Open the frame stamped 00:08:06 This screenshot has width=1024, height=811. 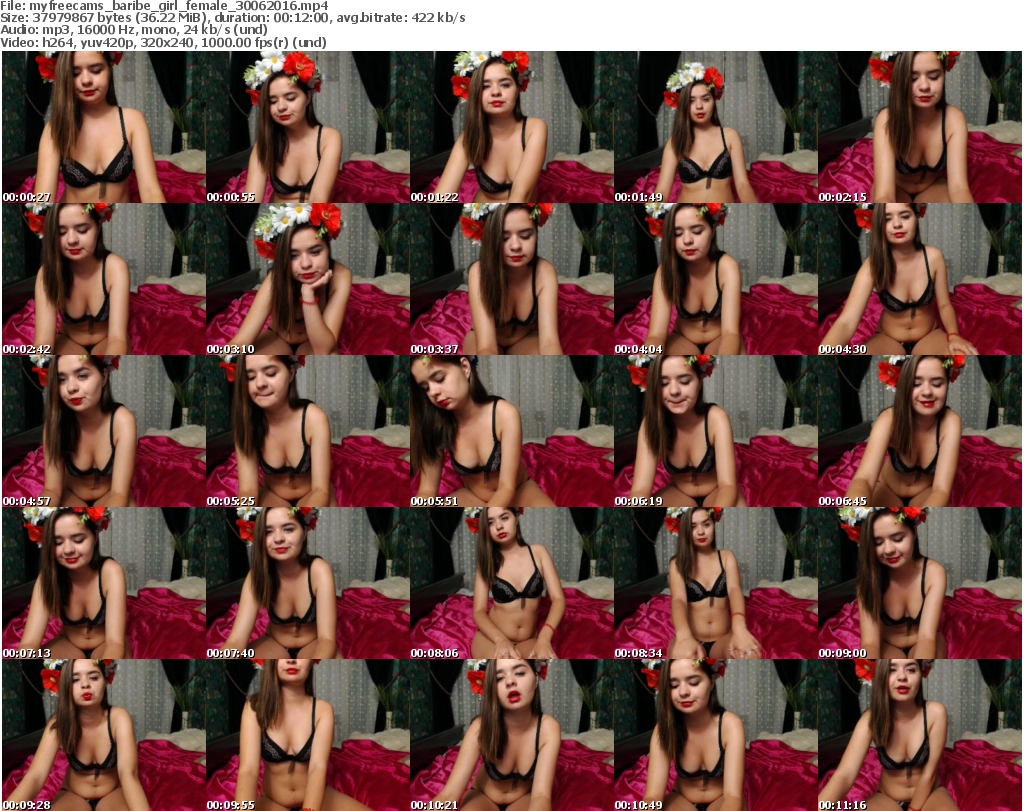(x=511, y=584)
